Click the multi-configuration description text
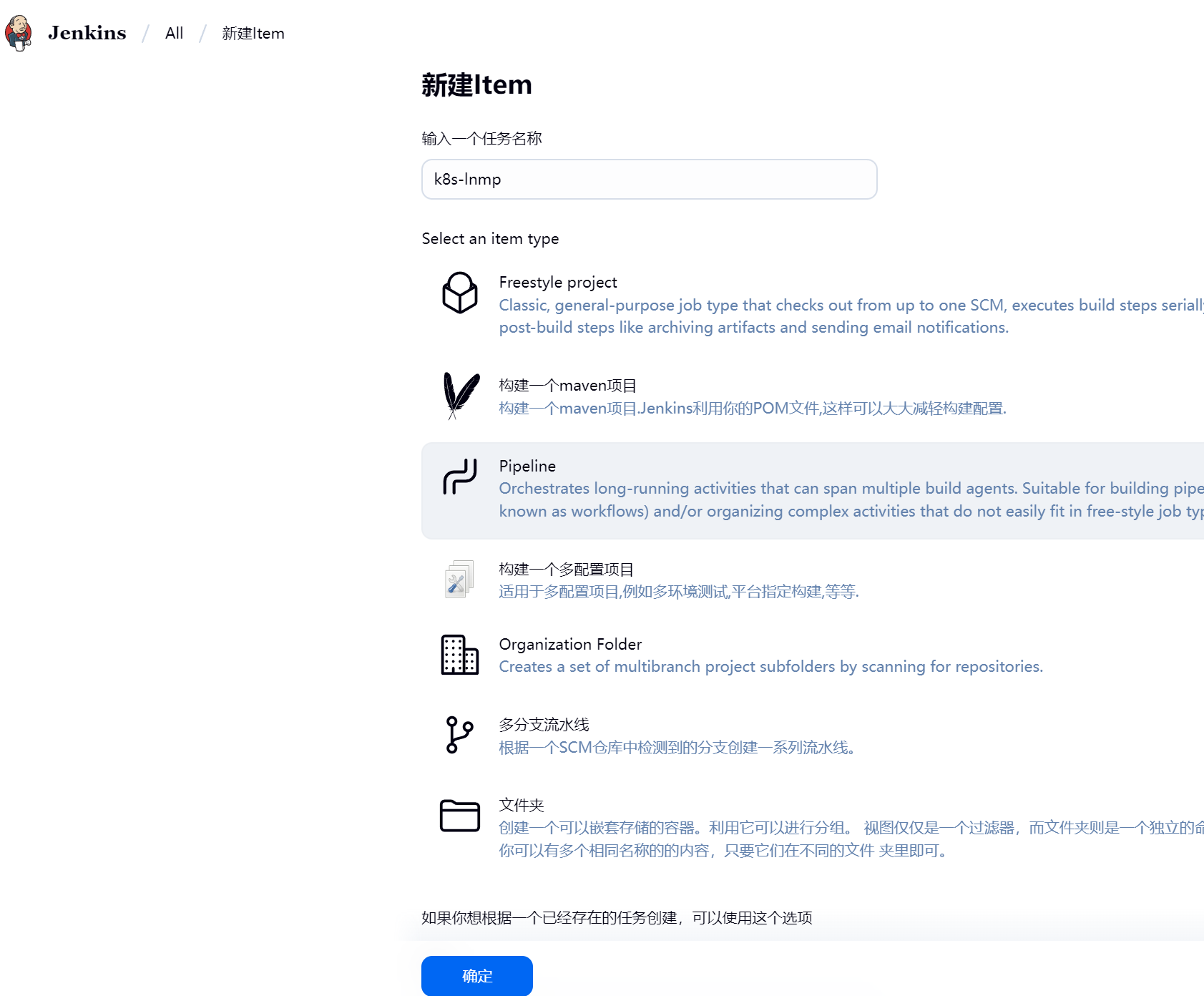Viewport: 1204px width, 996px height. tap(679, 591)
